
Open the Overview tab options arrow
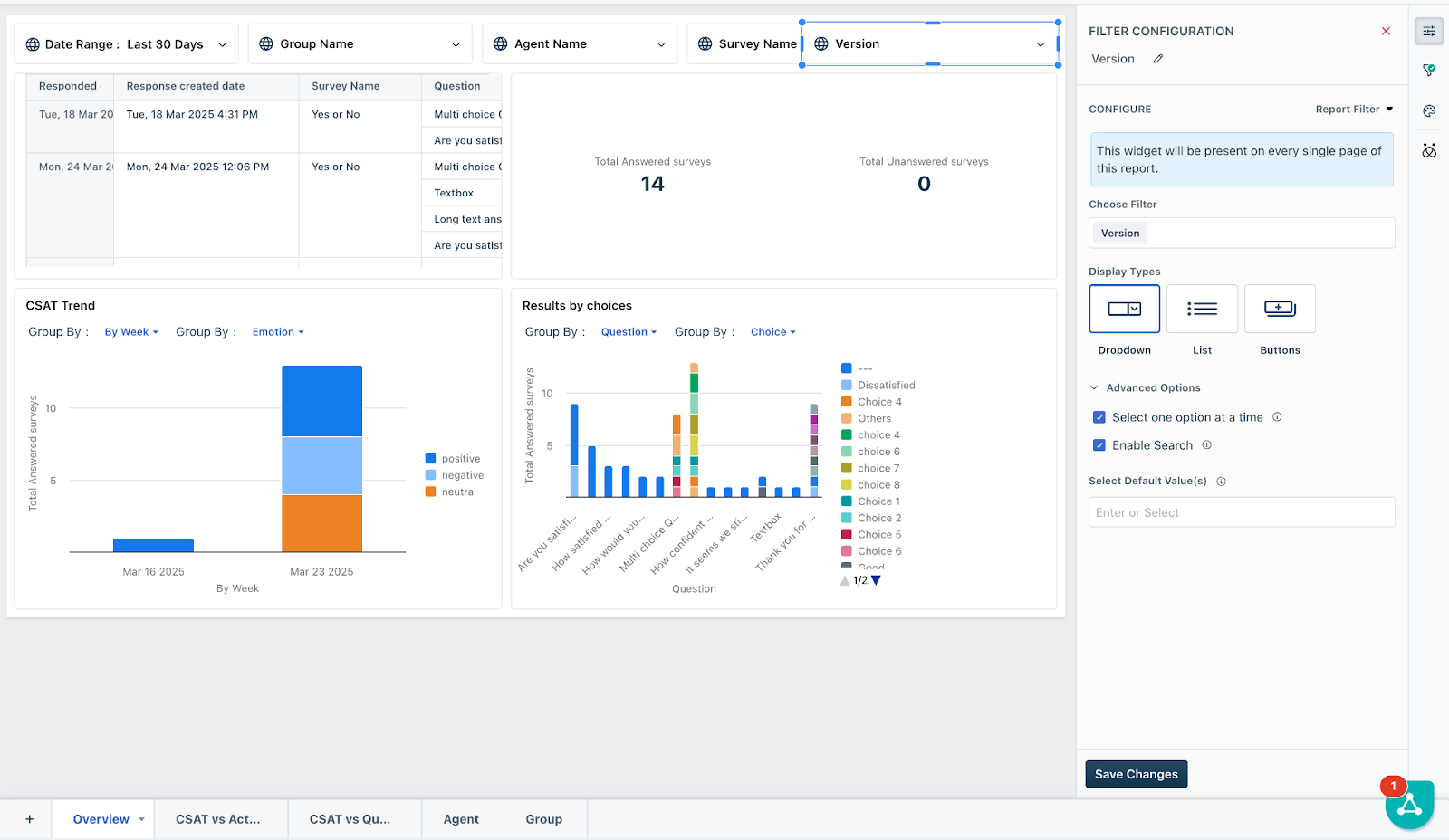pyautogui.click(x=141, y=819)
